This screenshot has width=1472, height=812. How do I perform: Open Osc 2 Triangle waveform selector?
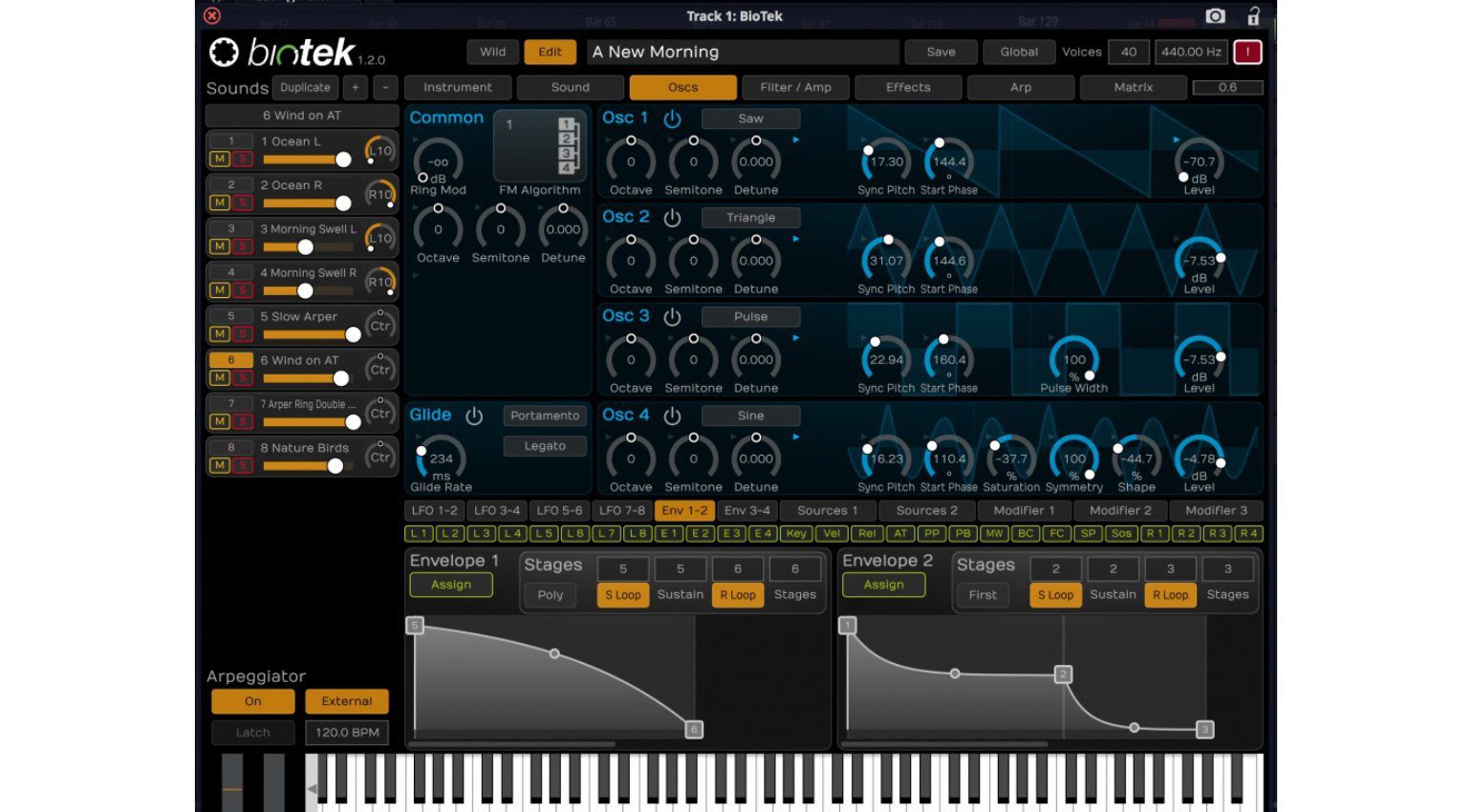pyautogui.click(x=750, y=218)
